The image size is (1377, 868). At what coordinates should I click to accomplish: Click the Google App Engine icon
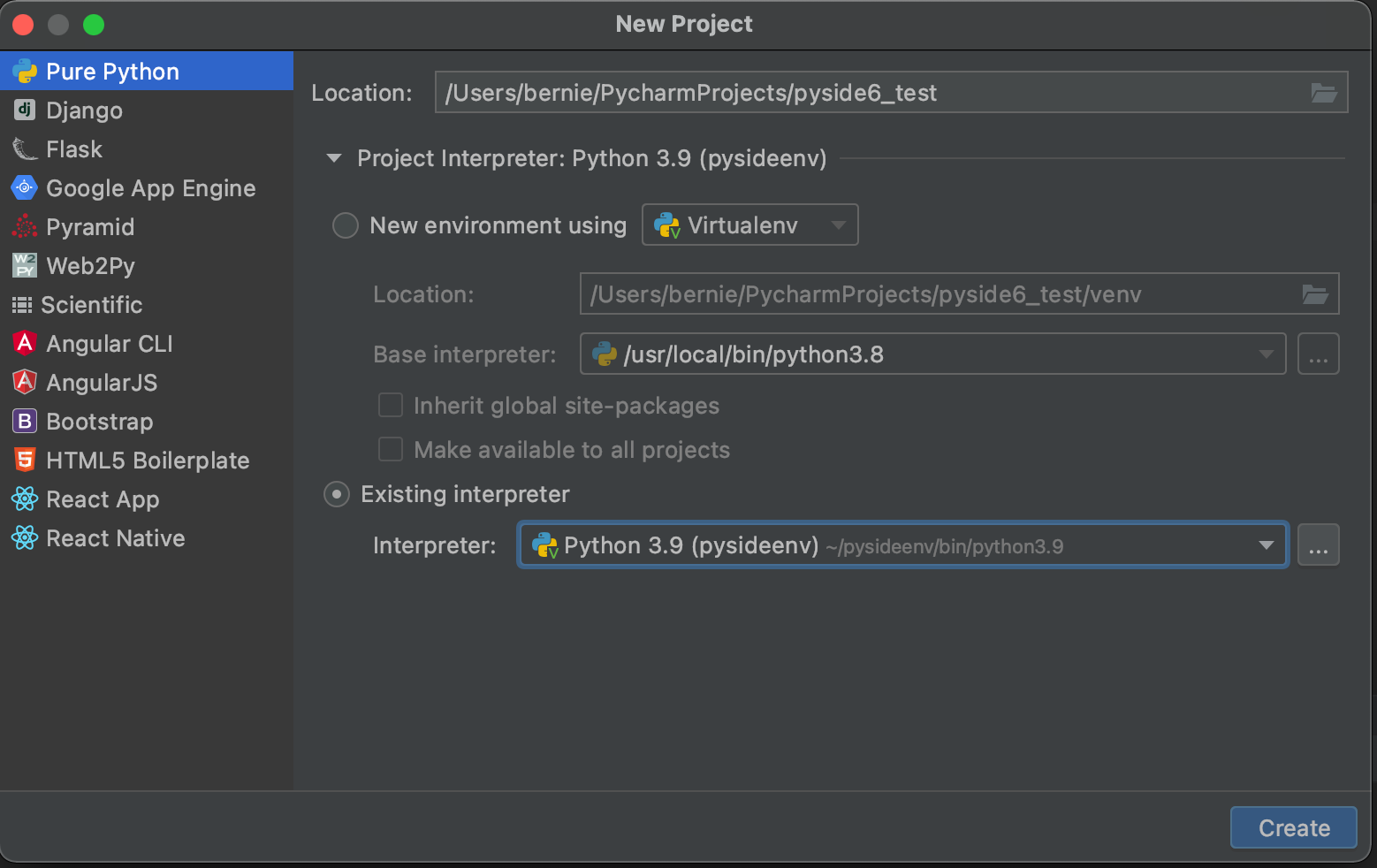tap(25, 188)
